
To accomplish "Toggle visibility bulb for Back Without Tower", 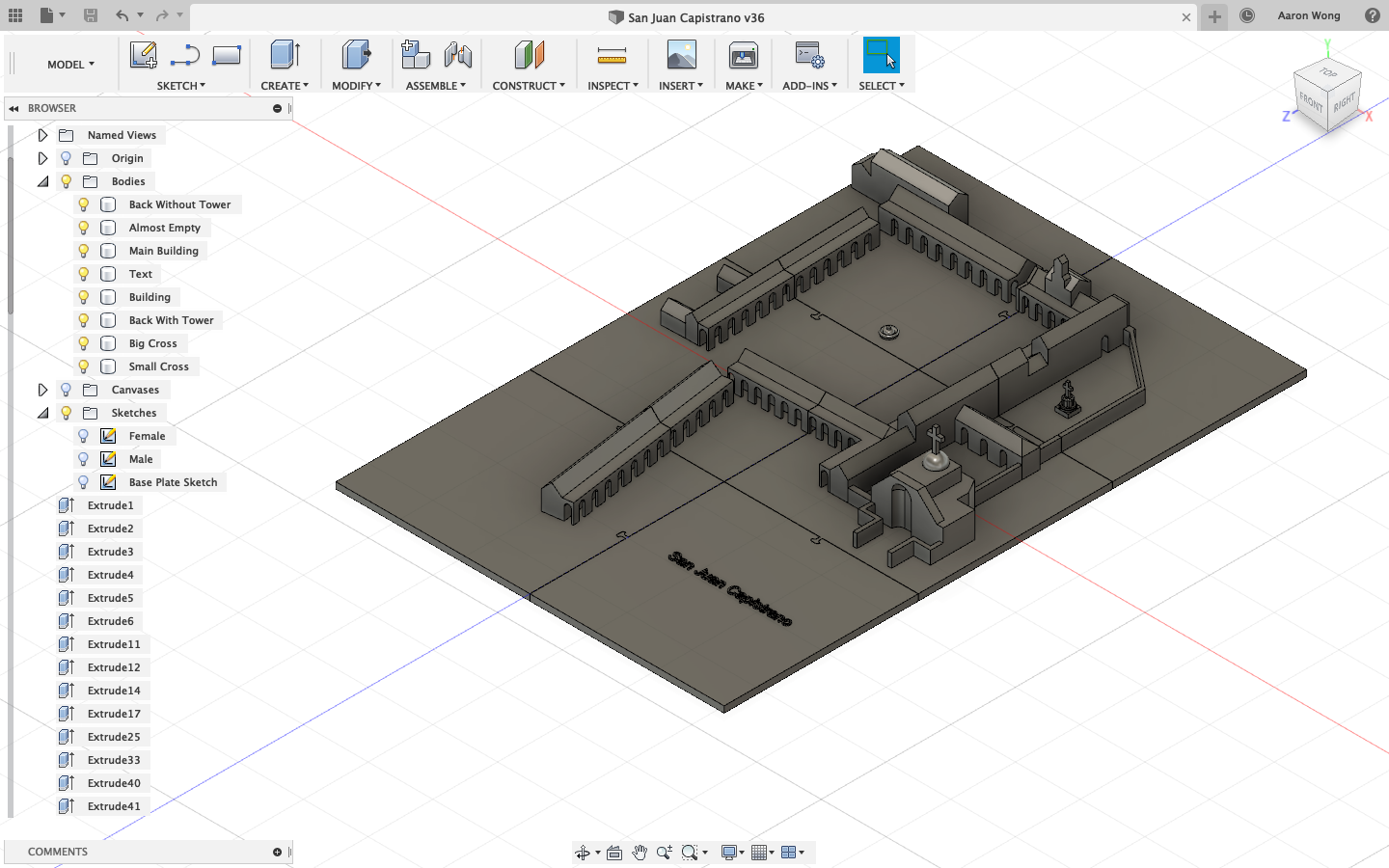I will tap(84, 204).
